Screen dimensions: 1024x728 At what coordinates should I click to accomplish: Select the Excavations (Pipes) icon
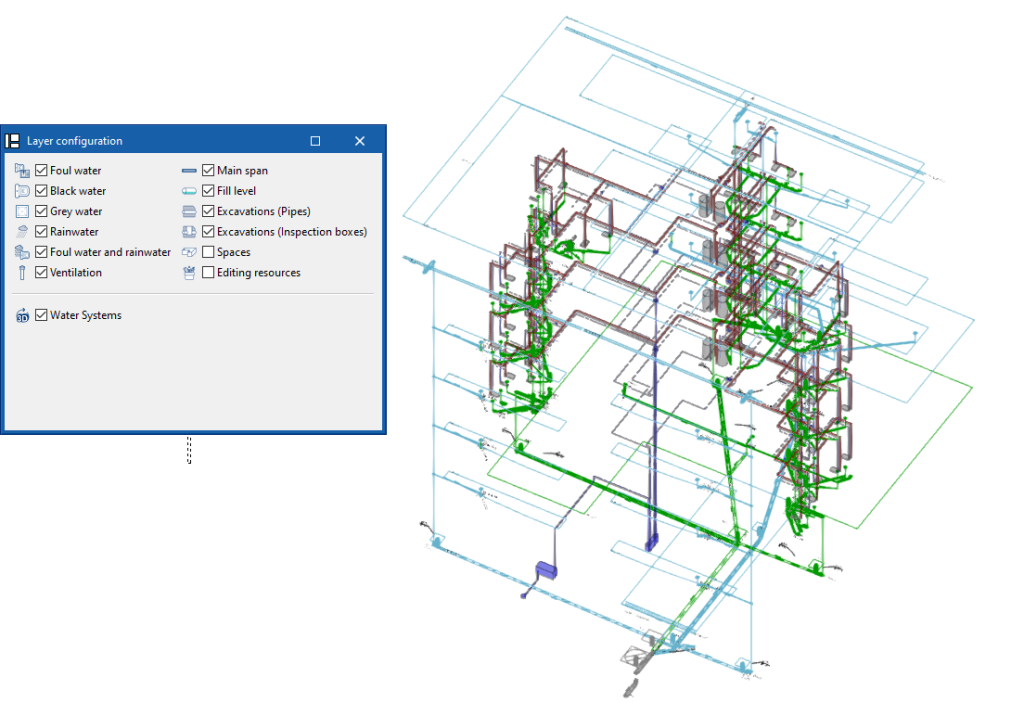coord(189,210)
